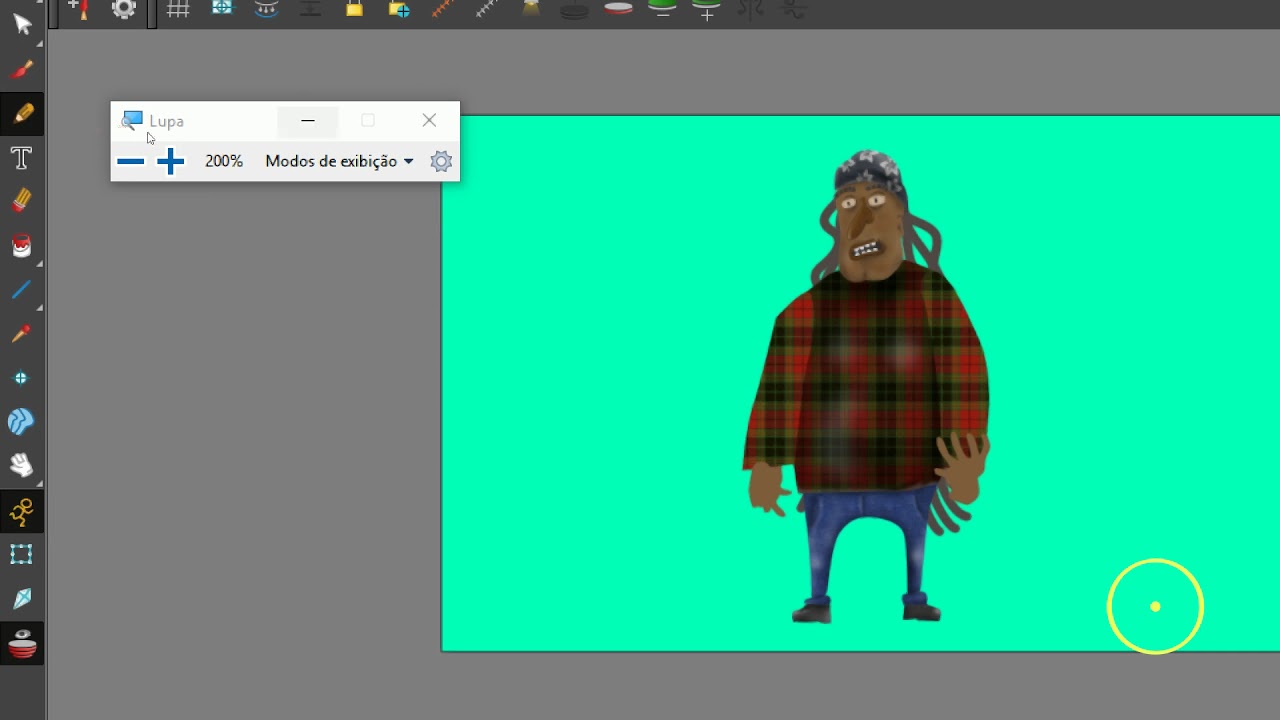
Task: Open the Modos de exibição dropdown
Action: point(339,161)
